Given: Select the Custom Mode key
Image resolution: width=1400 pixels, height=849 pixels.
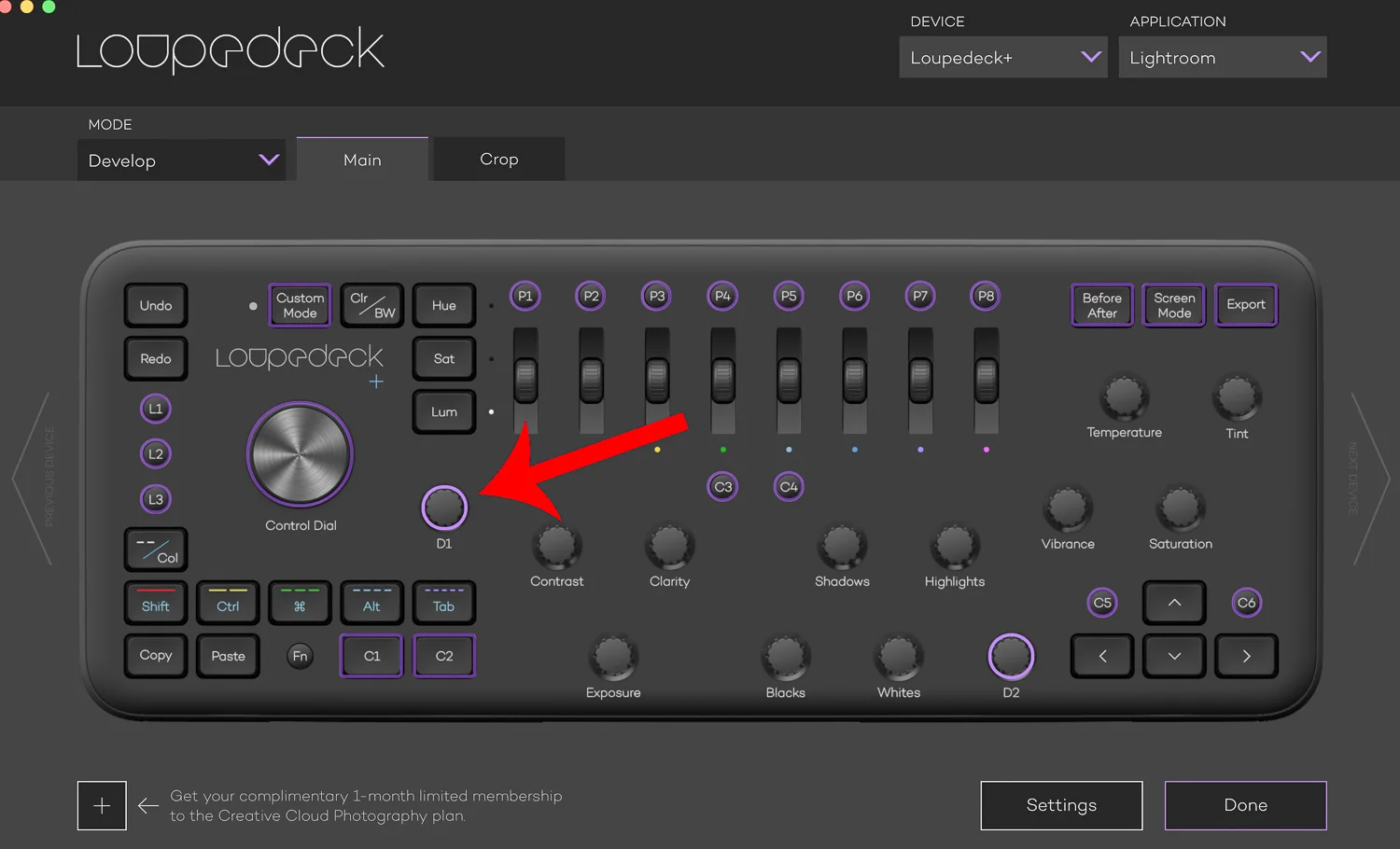Looking at the screenshot, I should pyautogui.click(x=300, y=305).
